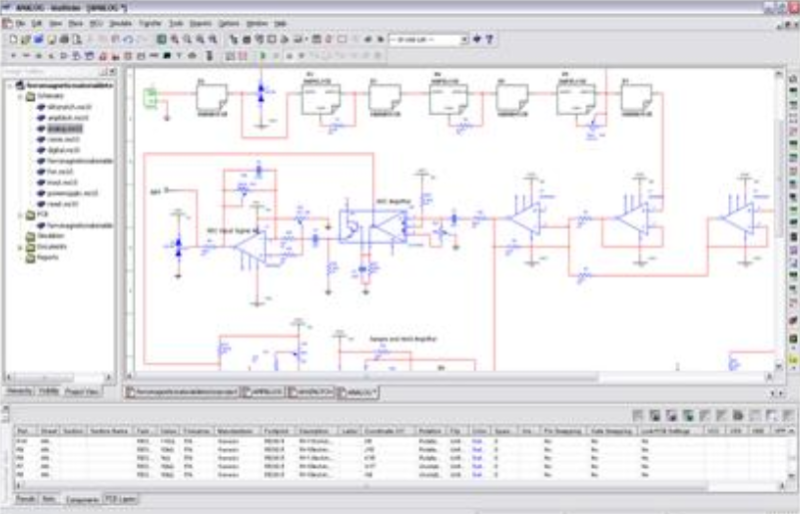Open the Edit menu
The width and height of the screenshot is (800, 514).
click(x=37, y=23)
